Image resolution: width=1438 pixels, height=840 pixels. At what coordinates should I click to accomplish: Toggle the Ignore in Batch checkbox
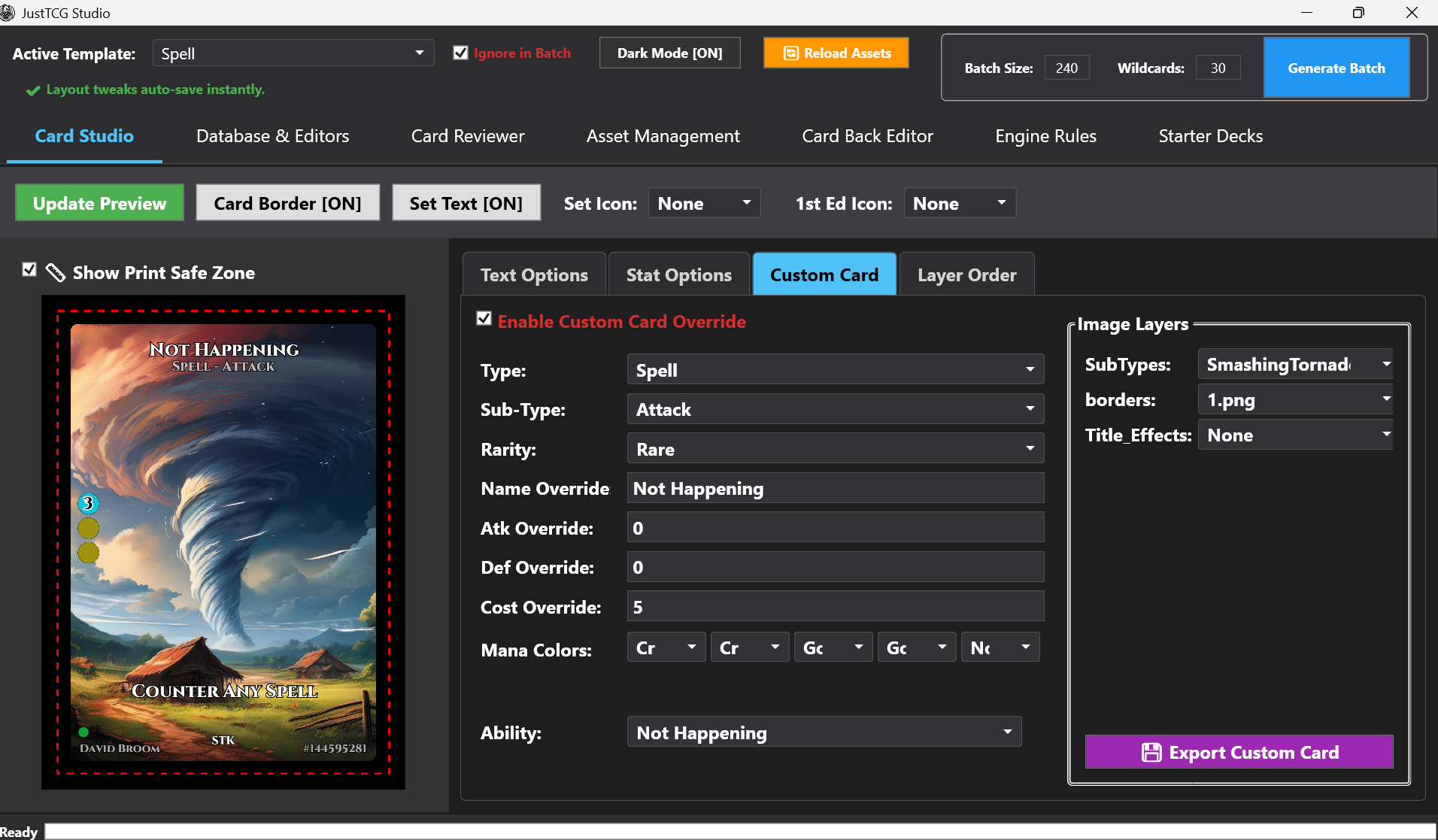461,53
